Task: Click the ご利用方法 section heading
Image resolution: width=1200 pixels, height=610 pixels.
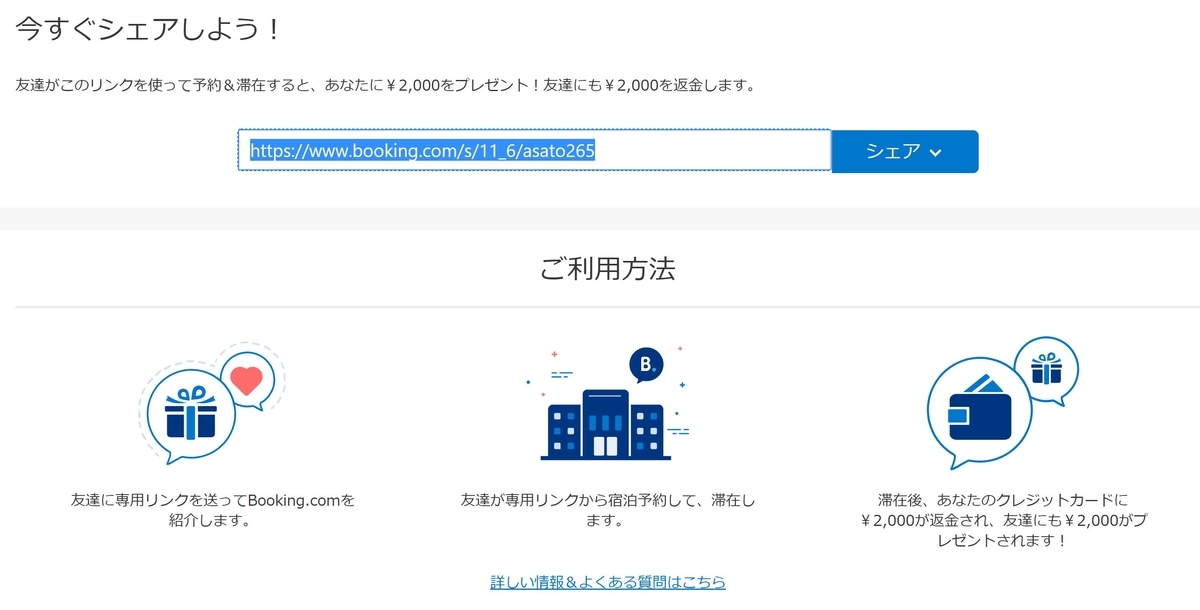Action: [606, 270]
